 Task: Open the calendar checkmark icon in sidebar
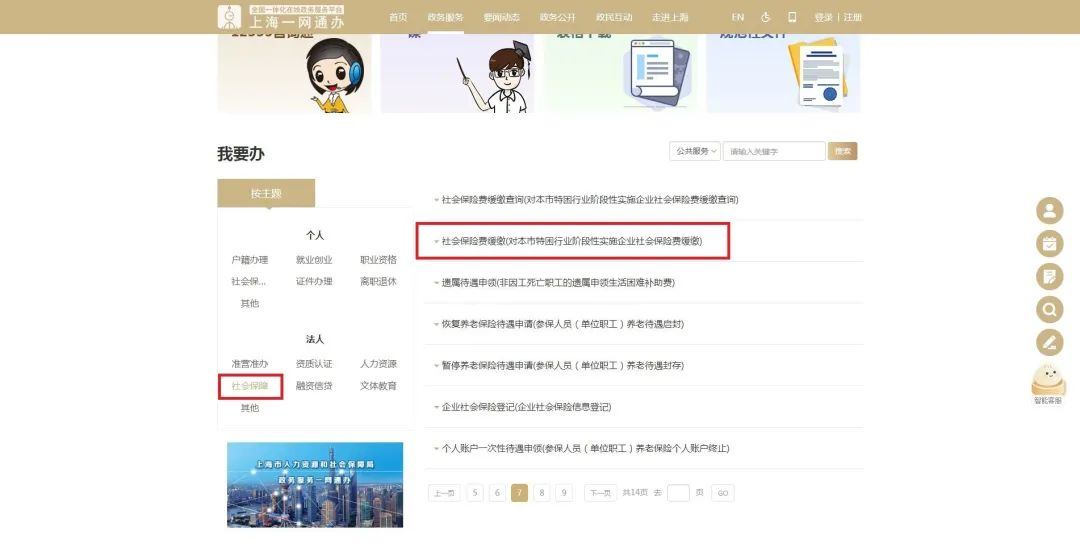pyautogui.click(x=1049, y=244)
